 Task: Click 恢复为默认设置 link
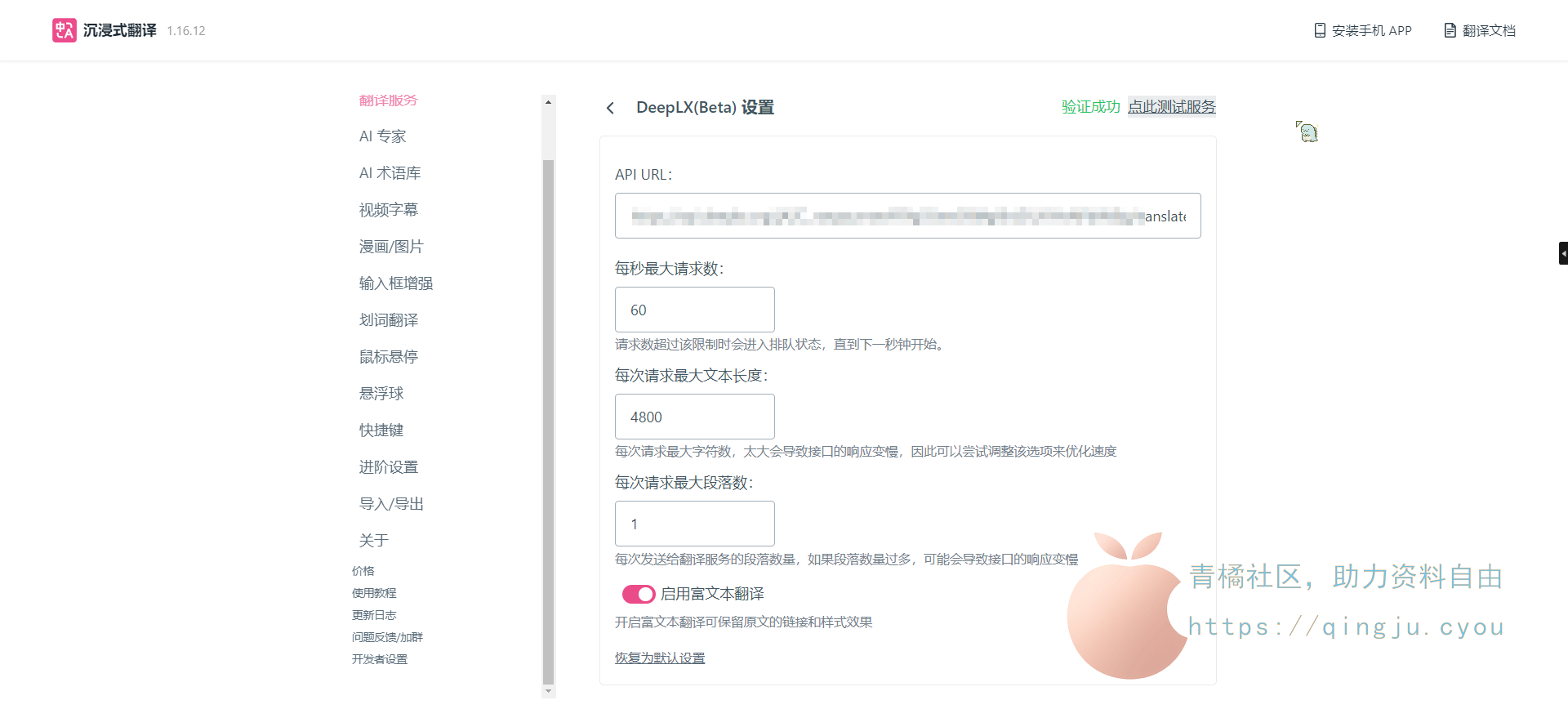tap(660, 658)
